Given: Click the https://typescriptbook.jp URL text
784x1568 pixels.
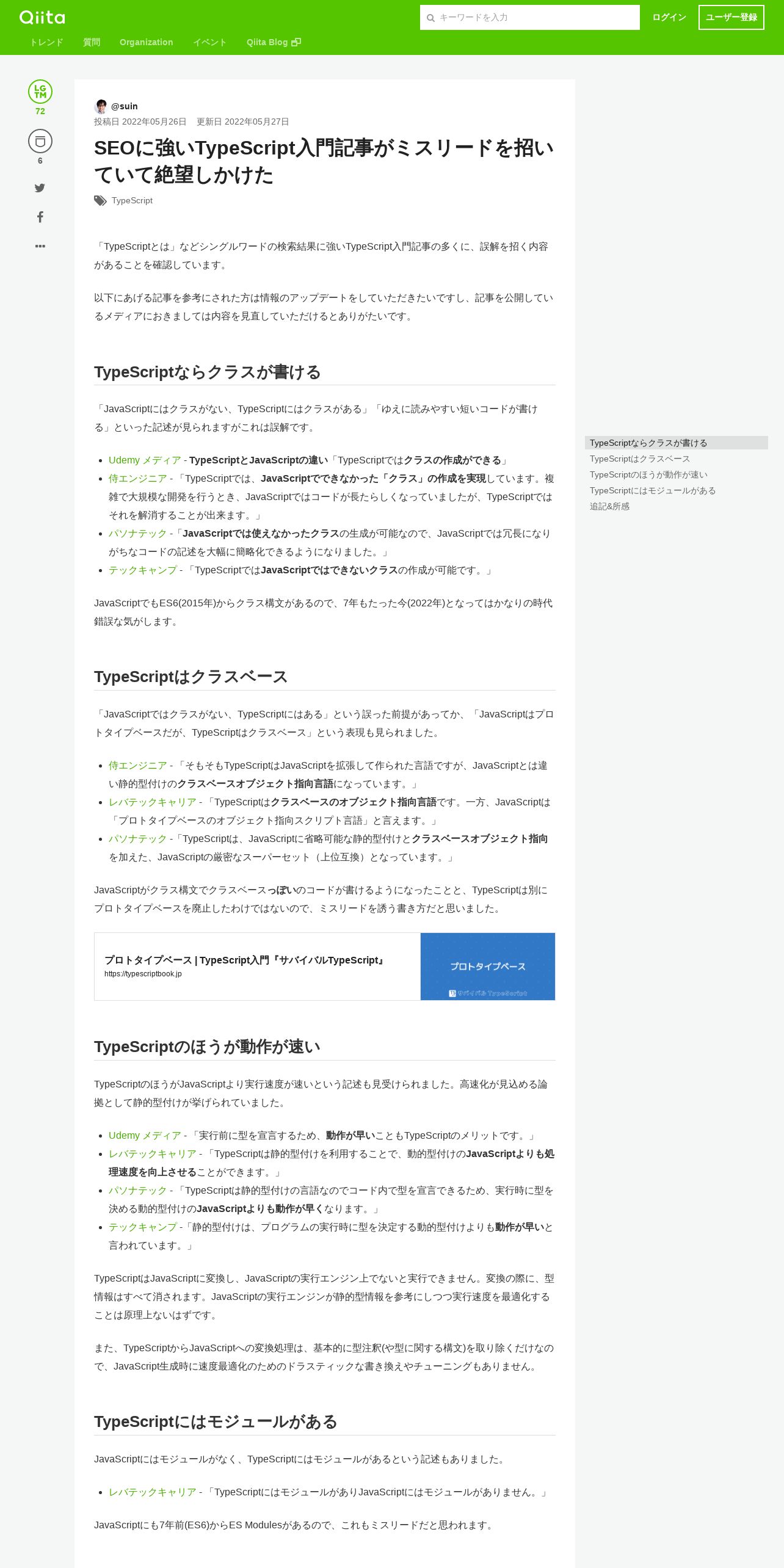Looking at the screenshot, I should coord(143,974).
